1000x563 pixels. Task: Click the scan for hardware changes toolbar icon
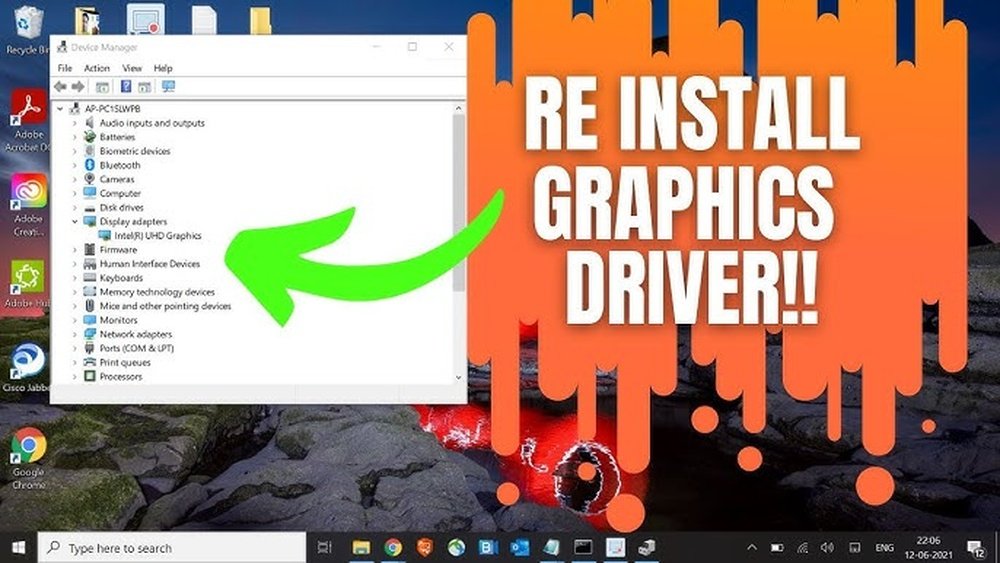(x=168, y=87)
